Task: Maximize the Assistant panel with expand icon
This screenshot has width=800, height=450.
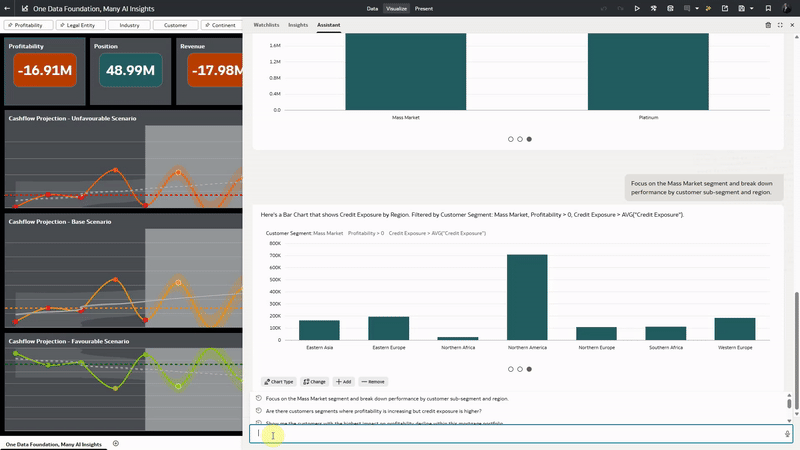Action: pos(780,25)
